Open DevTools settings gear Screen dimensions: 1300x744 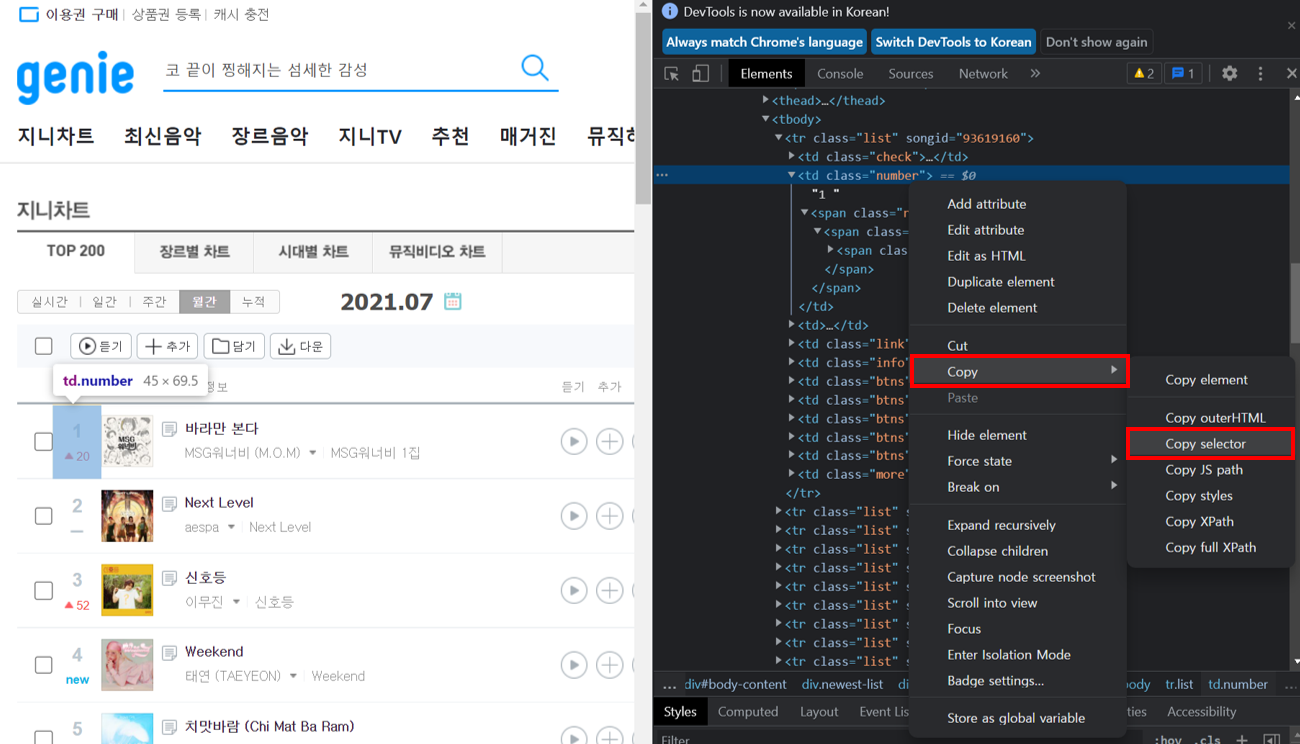(x=1229, y=74)
